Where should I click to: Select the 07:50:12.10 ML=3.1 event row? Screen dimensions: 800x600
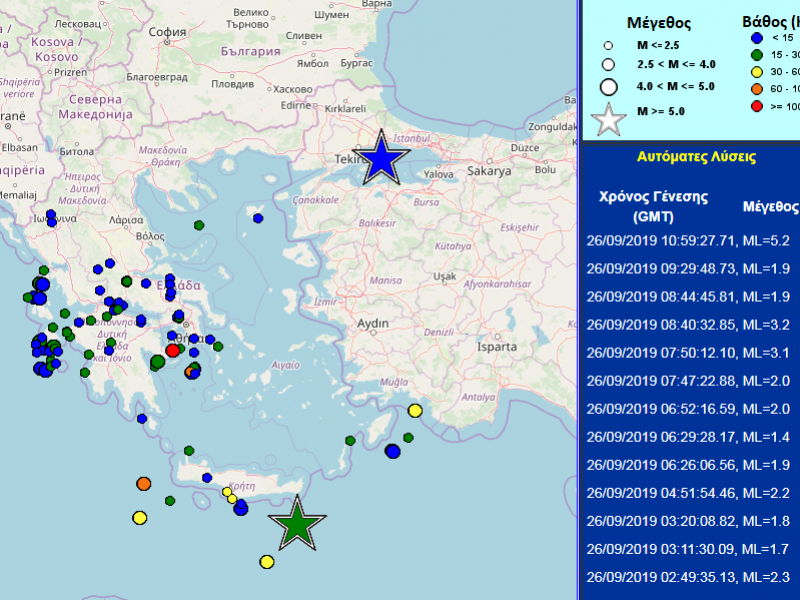[x=688, y=352]
